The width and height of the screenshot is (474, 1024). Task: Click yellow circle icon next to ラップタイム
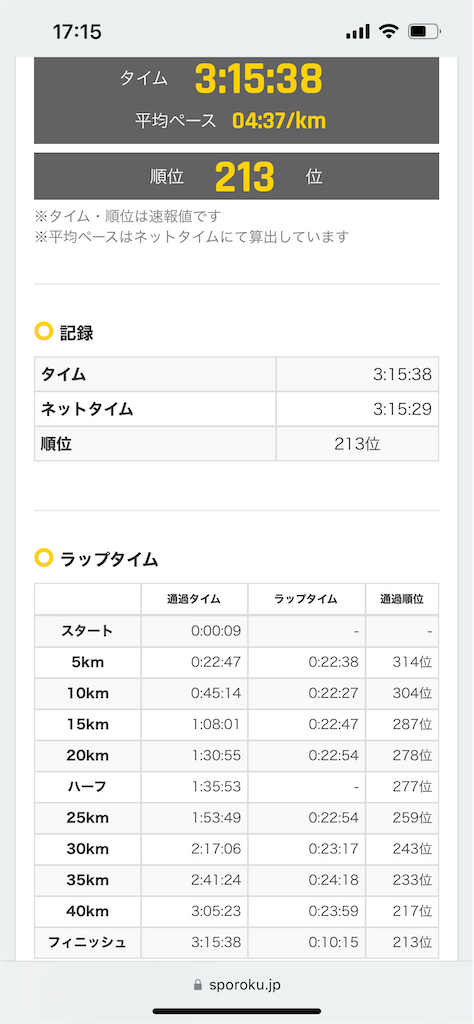click(x=43, y=558)
